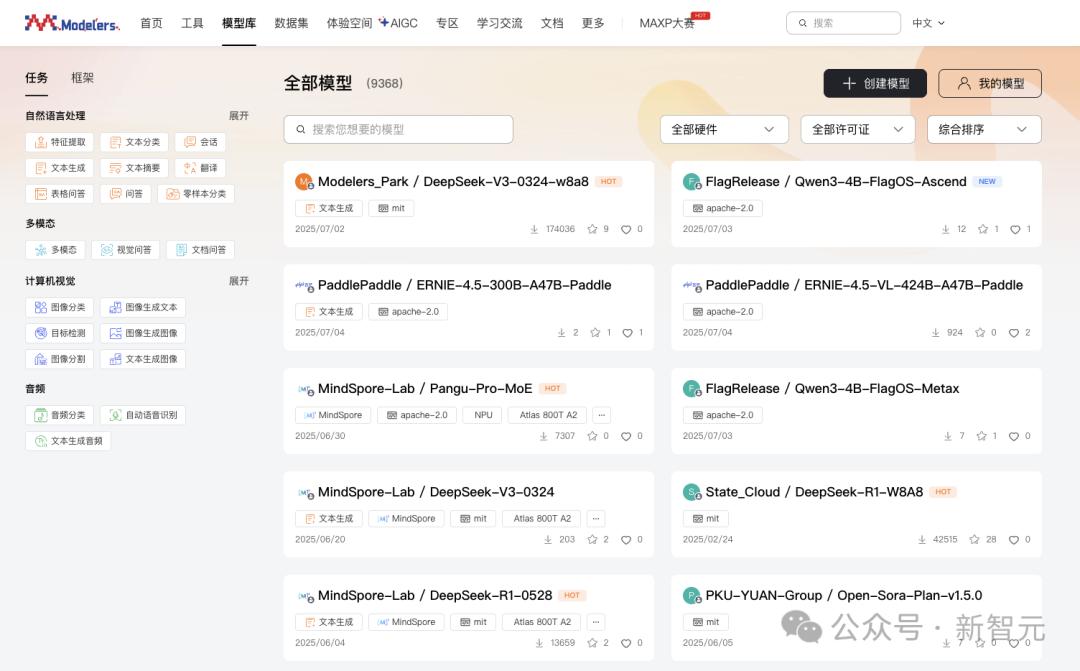The width and height of the screenshot is (1080, 671).
Task: Click the Modelers logo
Action: point(72,23)
